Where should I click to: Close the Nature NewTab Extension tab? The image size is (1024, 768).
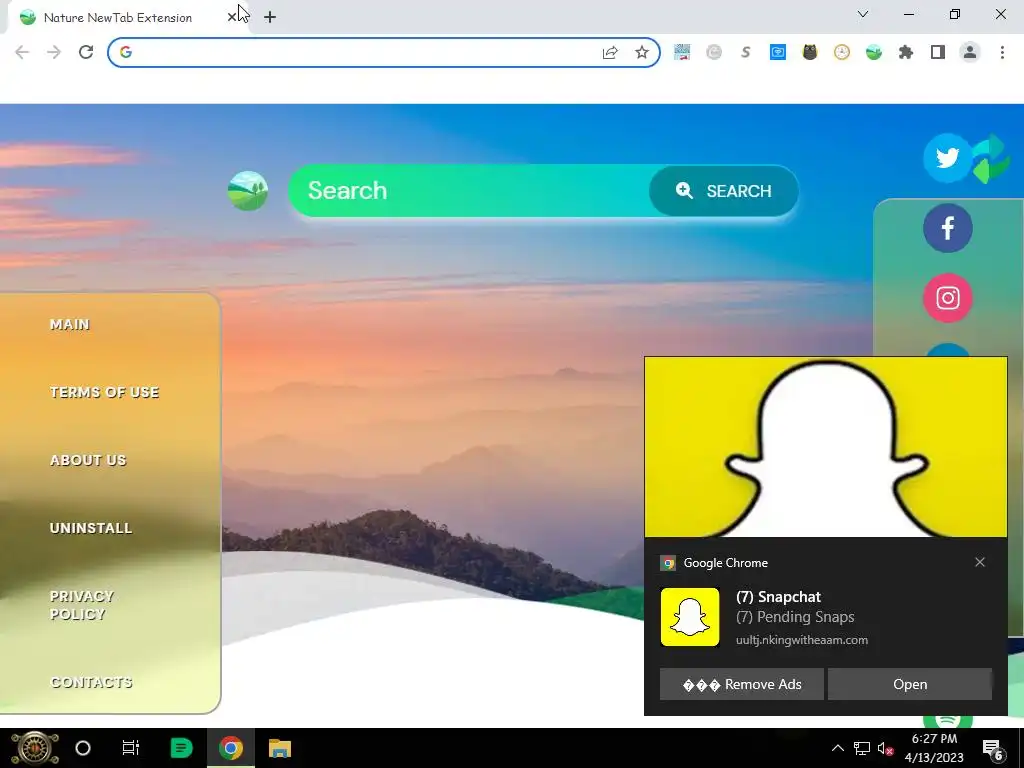click(x=232, y=17)
